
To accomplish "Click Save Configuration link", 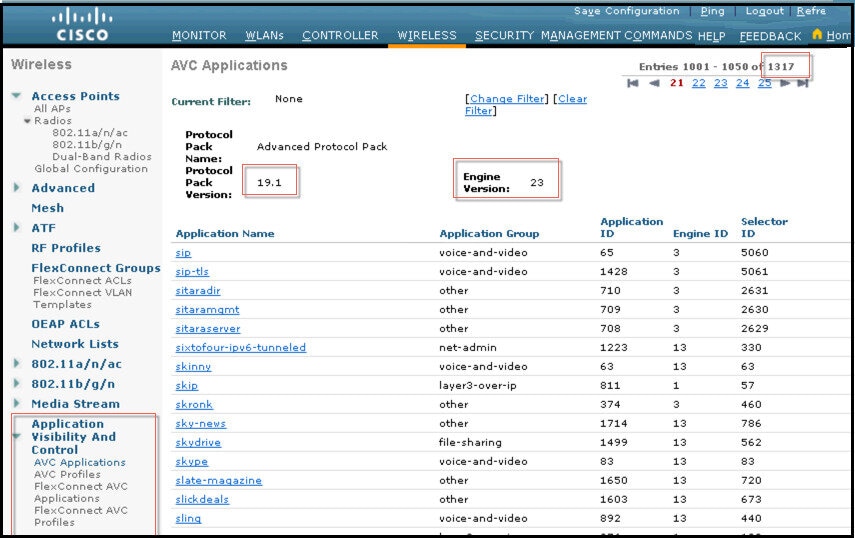I will [627, 11].
